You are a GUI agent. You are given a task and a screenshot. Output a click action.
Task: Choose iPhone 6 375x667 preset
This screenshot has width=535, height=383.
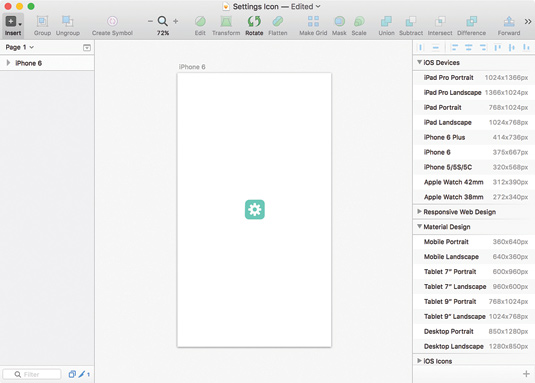coord(474,152)
